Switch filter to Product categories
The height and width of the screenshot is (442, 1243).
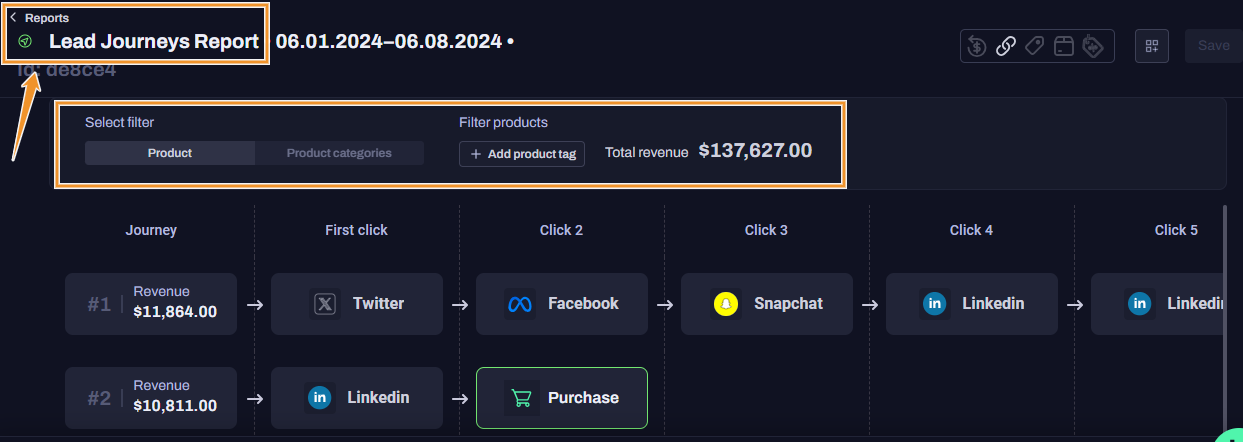339,153
